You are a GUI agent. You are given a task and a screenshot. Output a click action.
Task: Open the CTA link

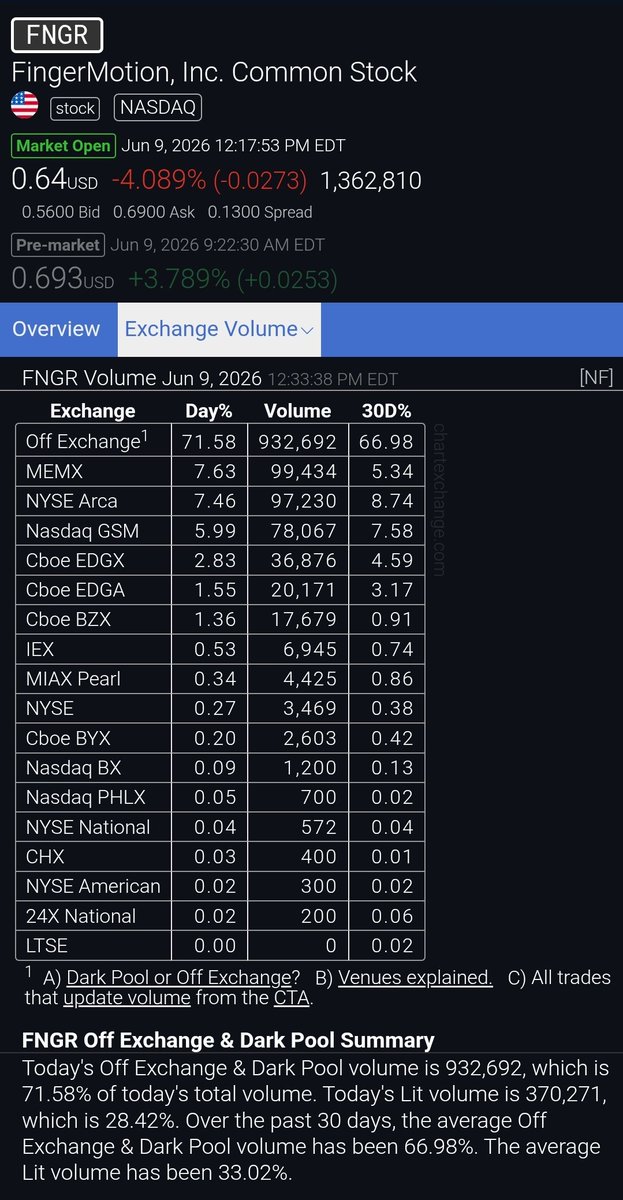285,997
